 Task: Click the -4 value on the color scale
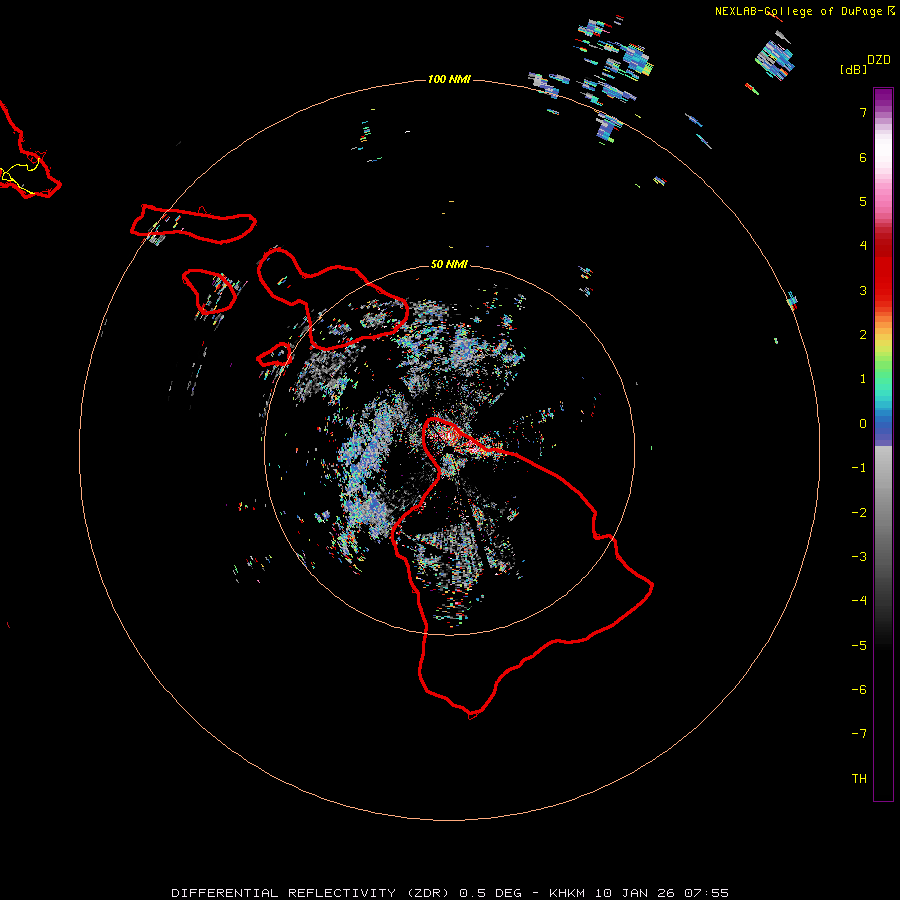point(859,600)
